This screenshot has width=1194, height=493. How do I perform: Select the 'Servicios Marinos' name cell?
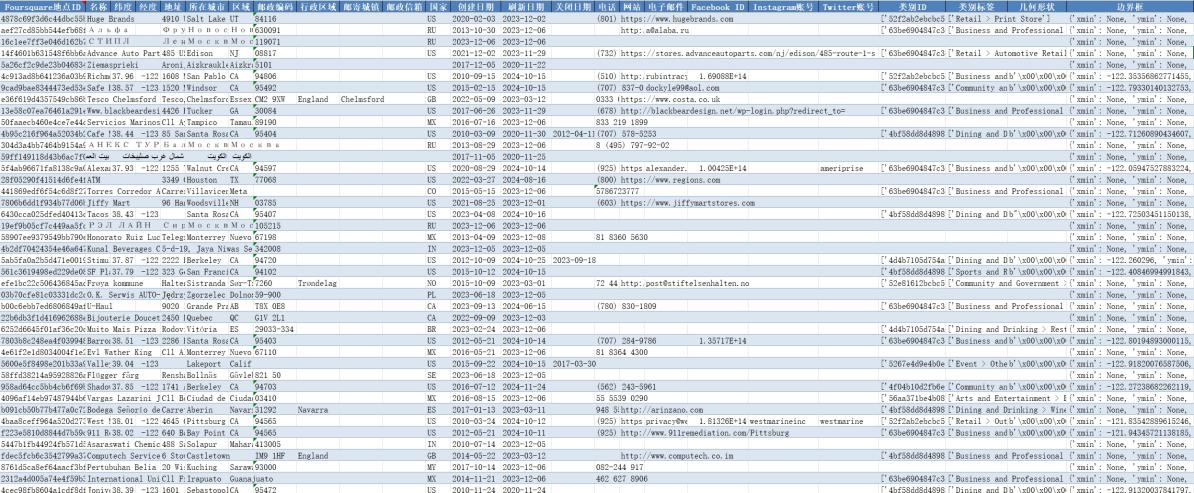point(123,123)
